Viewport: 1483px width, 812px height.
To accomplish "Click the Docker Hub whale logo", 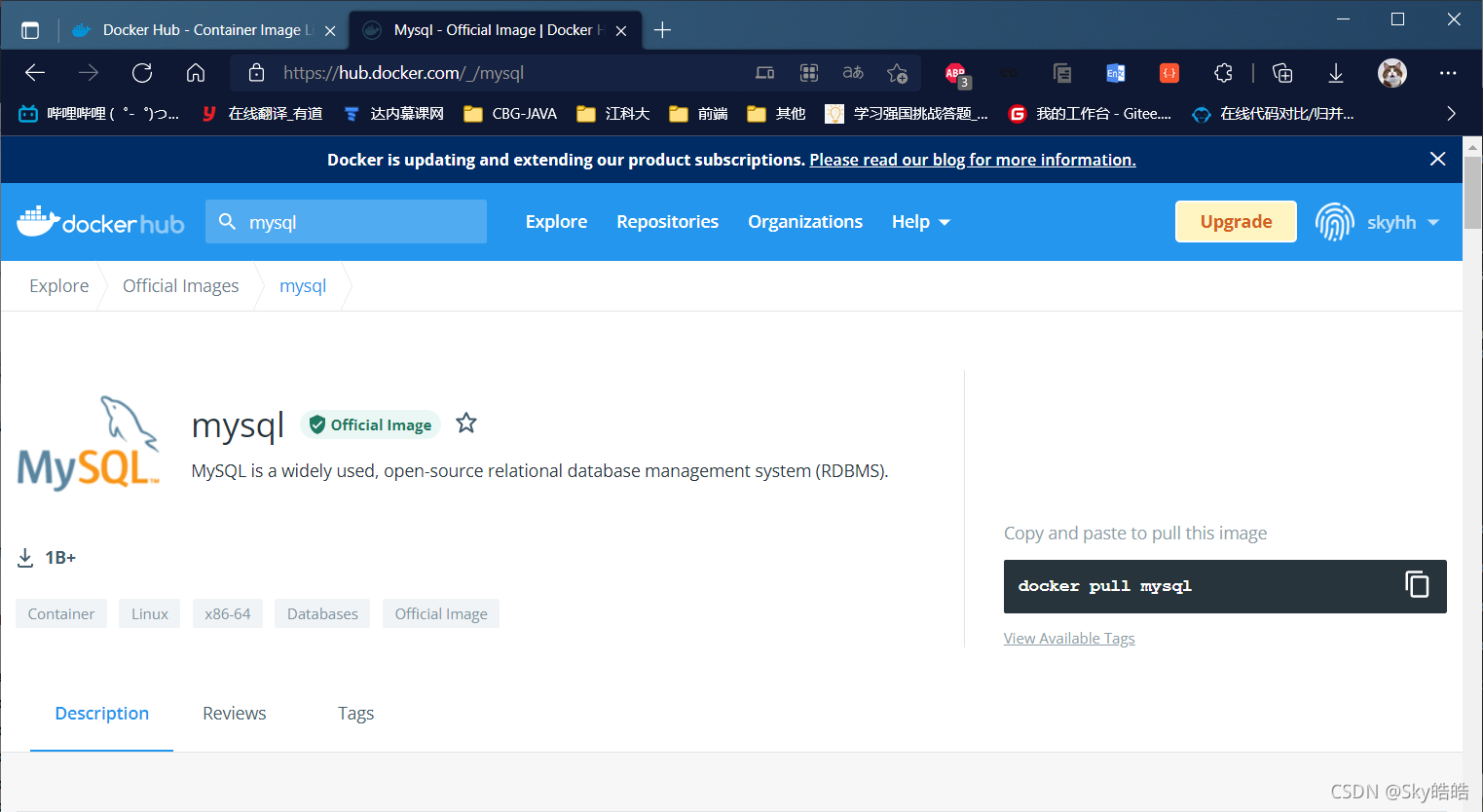I will [x=100, y=222].
